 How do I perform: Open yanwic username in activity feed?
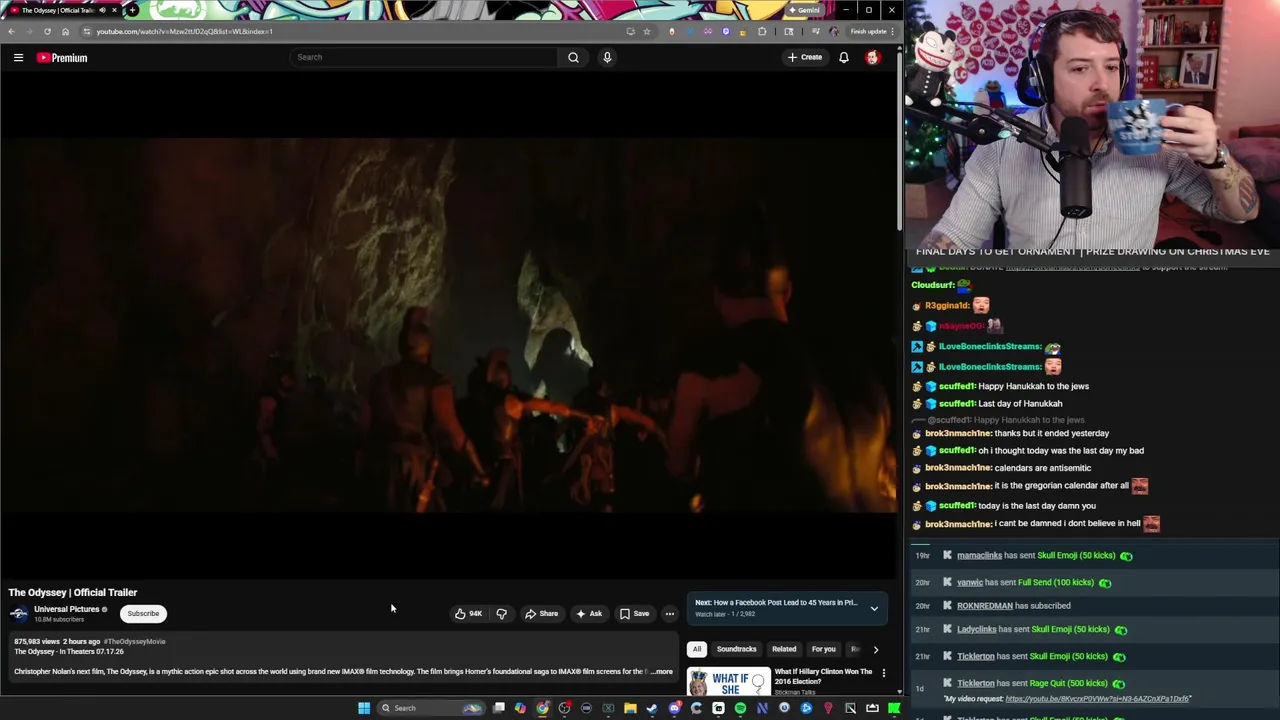[970, 583]
